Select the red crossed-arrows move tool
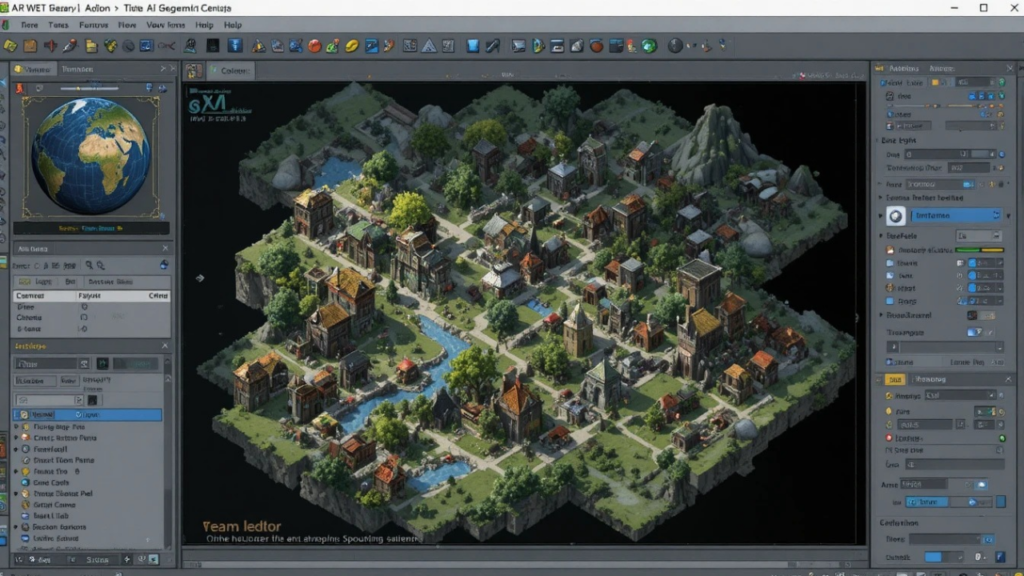Screen dimensions: 1024x576 [x=50, y=46]
